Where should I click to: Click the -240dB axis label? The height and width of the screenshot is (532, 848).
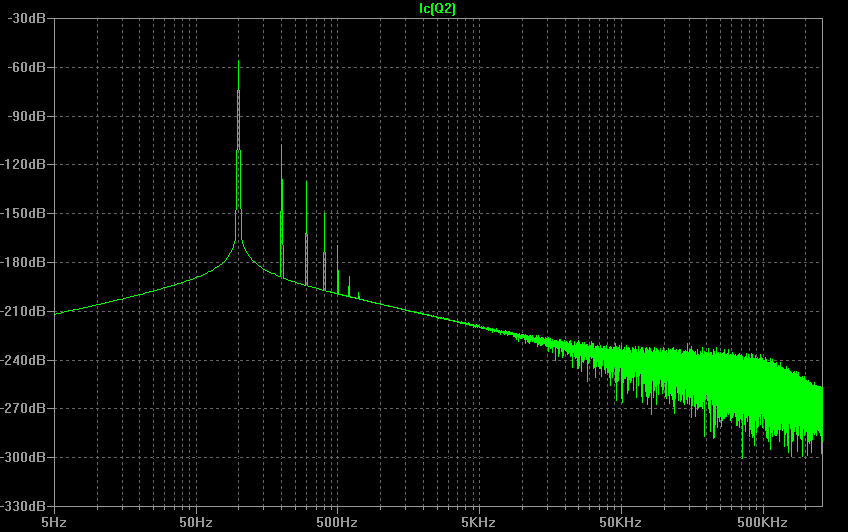[x=23, y=360]
